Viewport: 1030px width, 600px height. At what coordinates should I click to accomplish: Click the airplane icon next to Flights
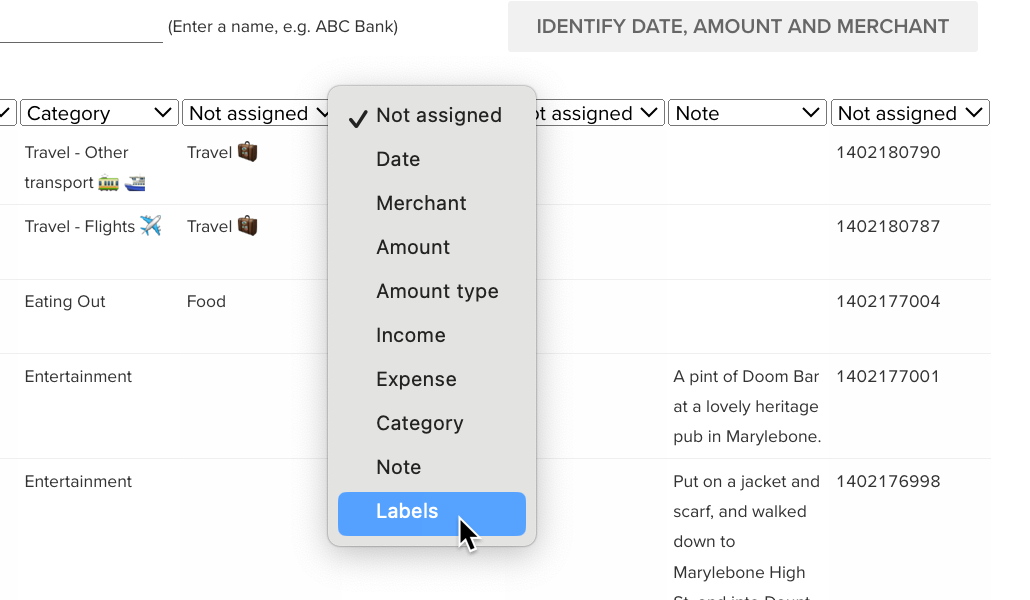[151, 226]
